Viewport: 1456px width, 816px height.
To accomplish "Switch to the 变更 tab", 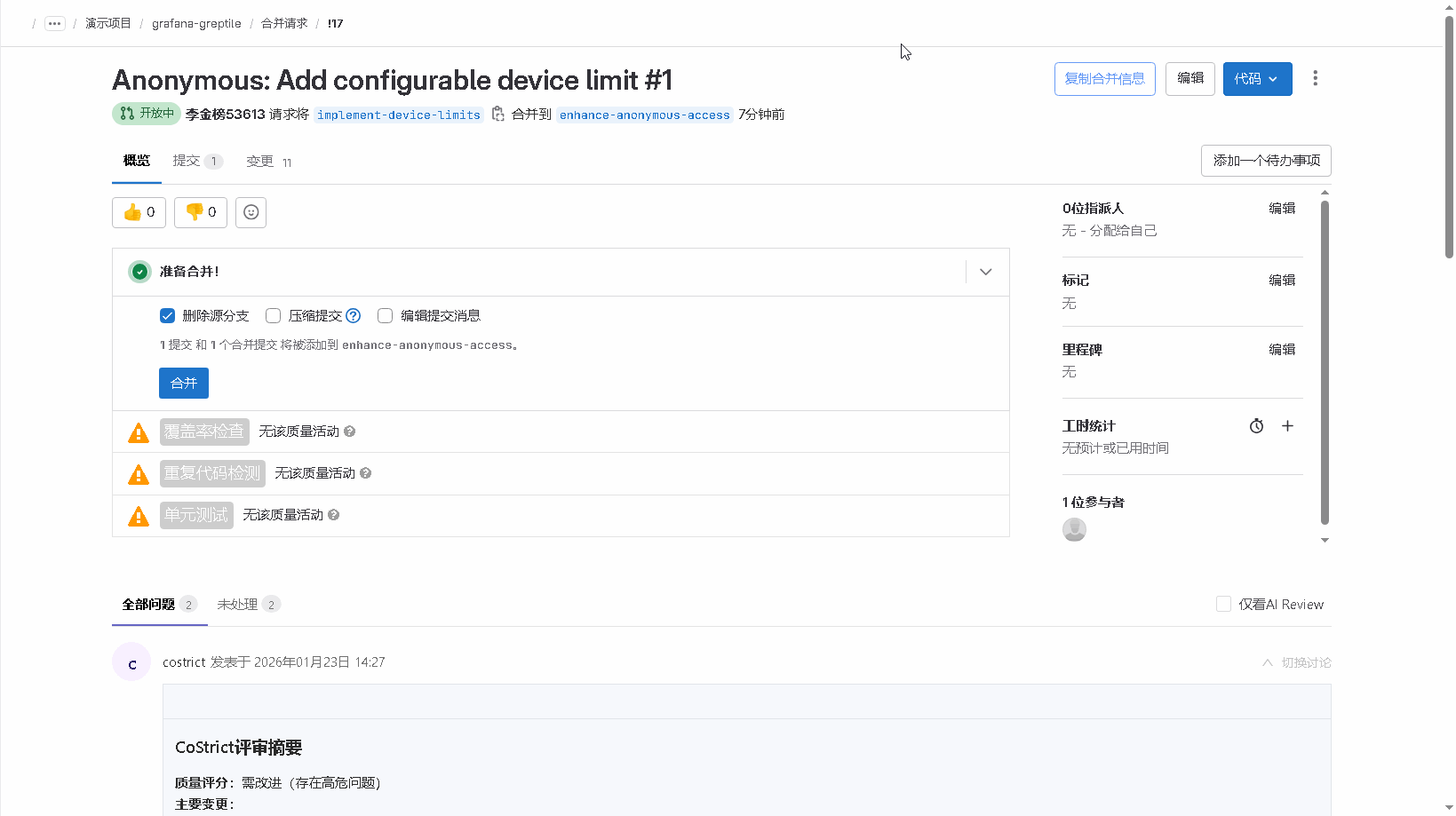I will 269,162.
